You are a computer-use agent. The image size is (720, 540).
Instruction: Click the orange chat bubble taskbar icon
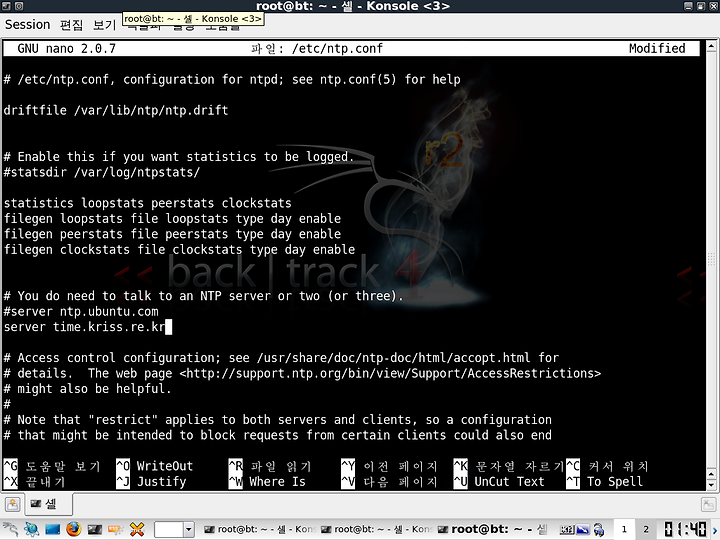[116, 529]
